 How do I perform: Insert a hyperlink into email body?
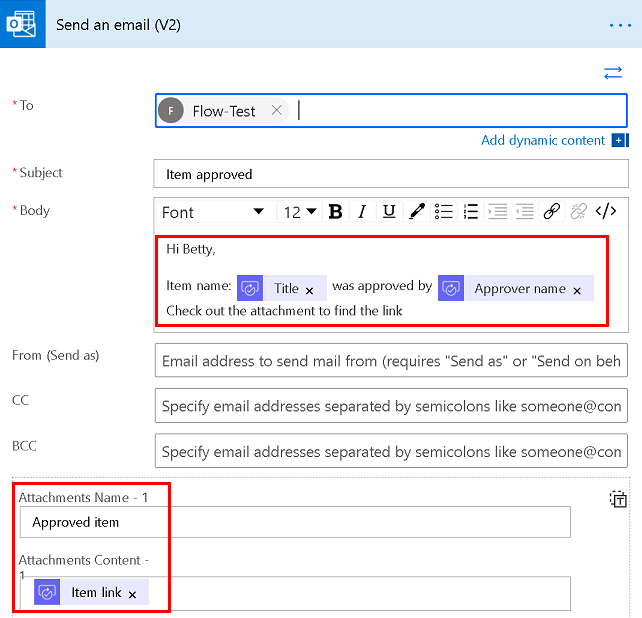click(551, 211)
